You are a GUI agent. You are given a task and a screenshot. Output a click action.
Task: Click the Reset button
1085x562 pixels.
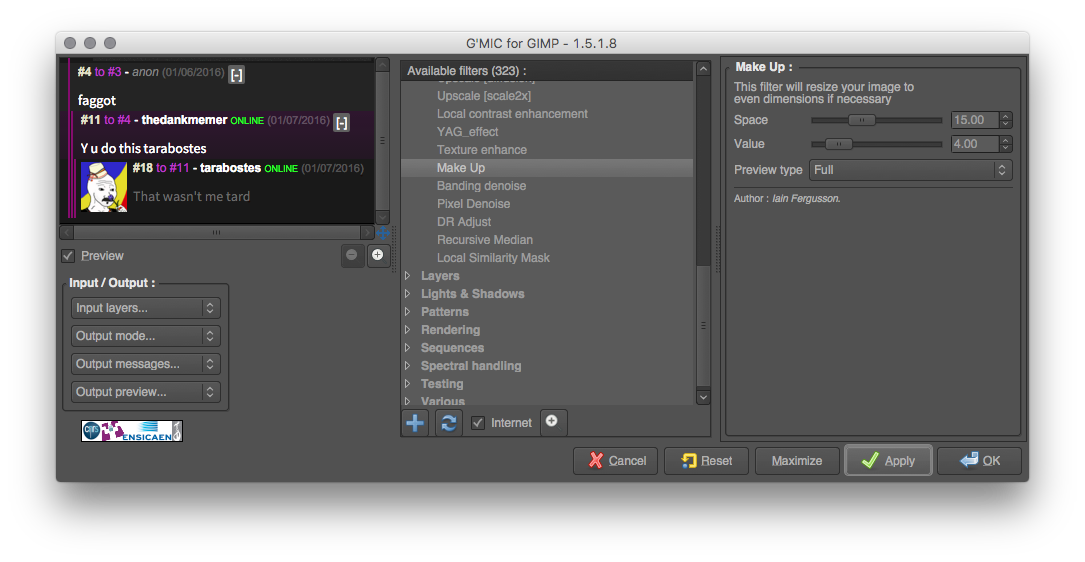[x=706, y=461]
